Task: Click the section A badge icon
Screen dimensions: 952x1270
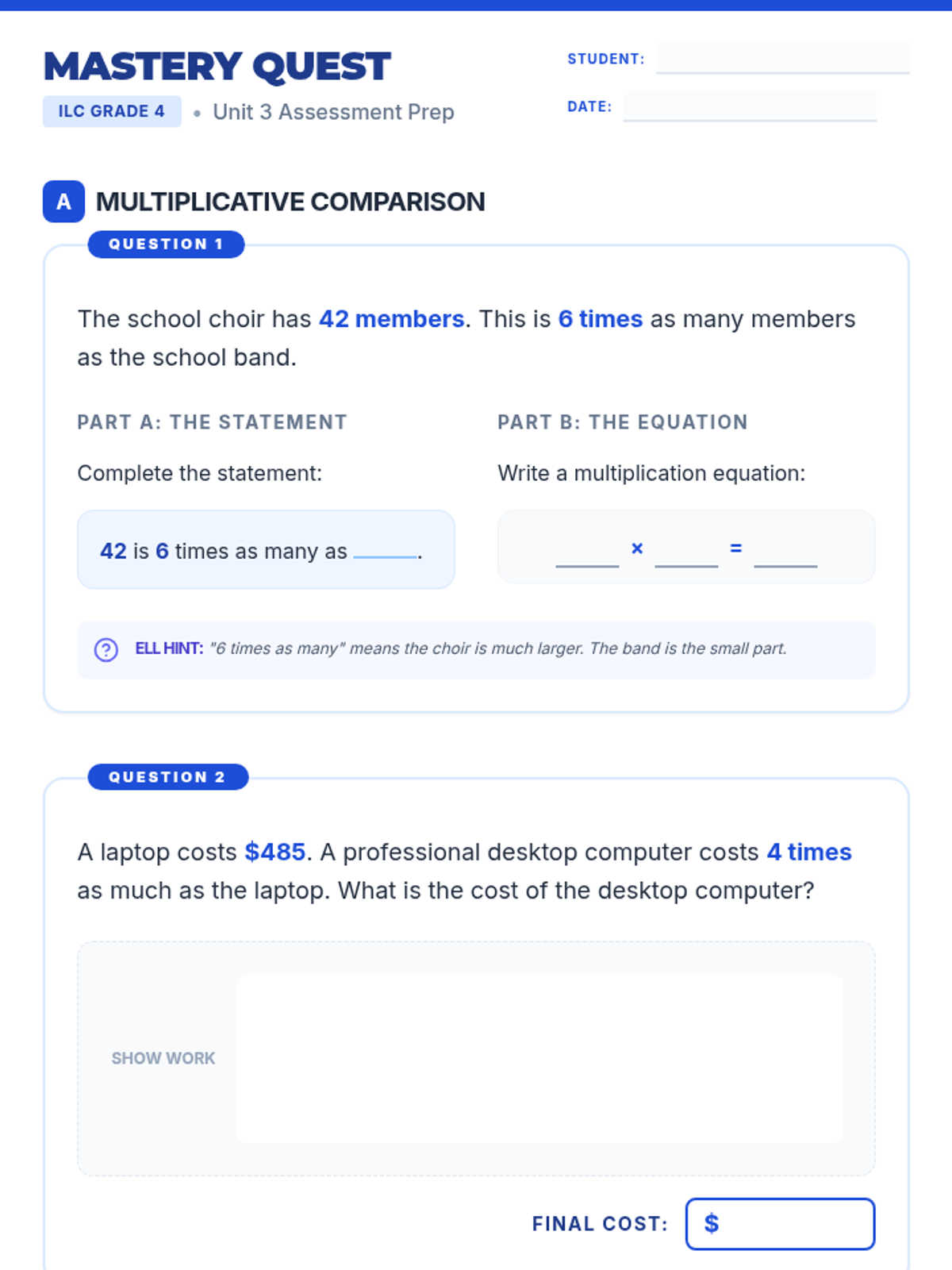Action: point(63,202)
